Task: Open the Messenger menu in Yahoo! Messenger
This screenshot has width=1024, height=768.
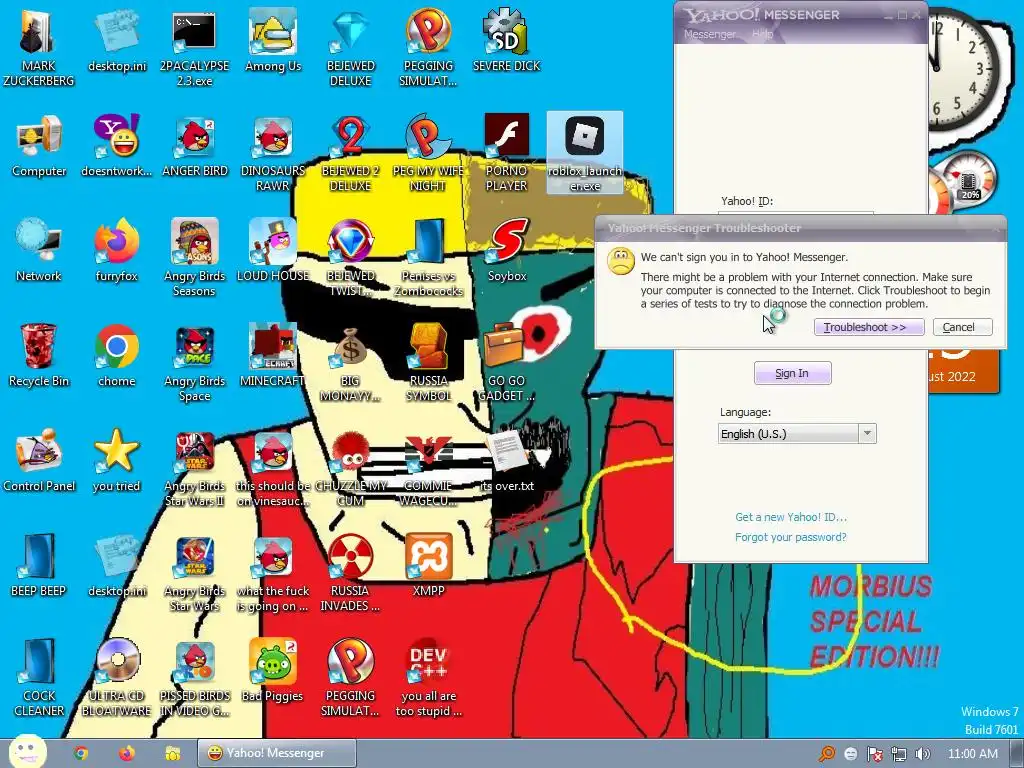Action: (709, 34)
